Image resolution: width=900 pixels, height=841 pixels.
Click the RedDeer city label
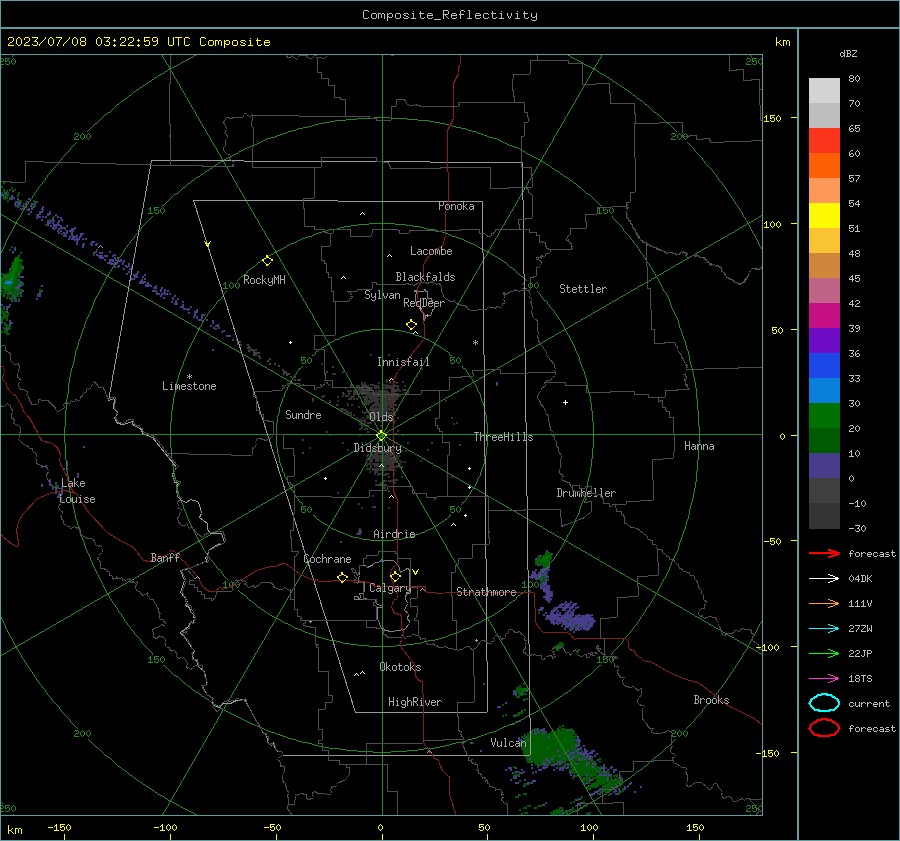tap(424, 303)
